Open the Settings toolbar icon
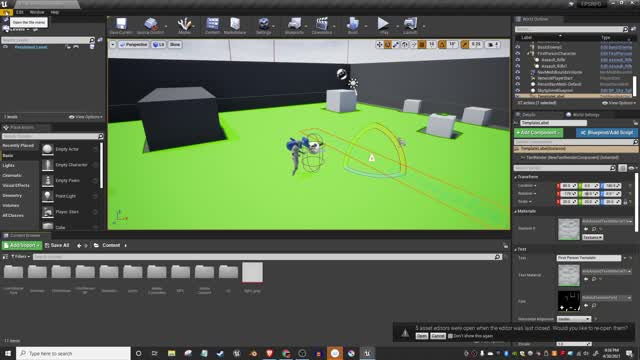The height and width of the screenshot is (360, 640). point(264,25)
